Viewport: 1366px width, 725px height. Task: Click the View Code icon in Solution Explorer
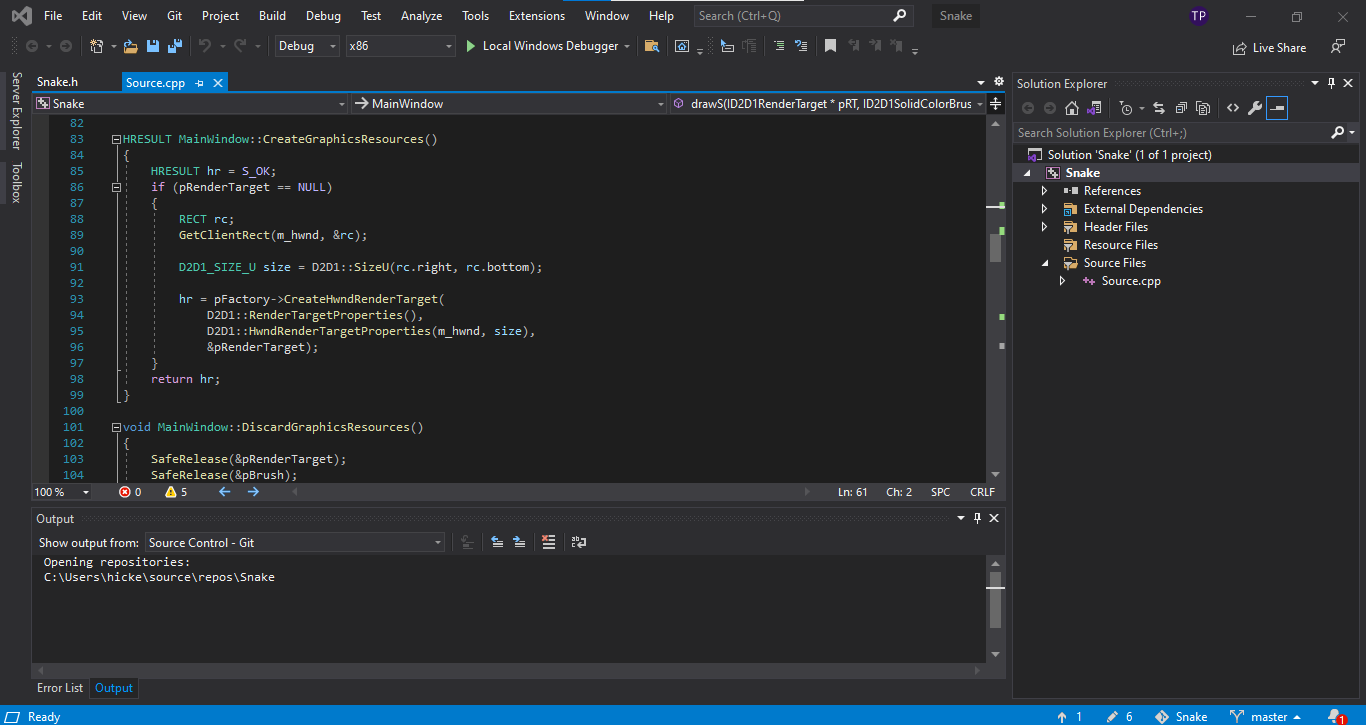1232,108
